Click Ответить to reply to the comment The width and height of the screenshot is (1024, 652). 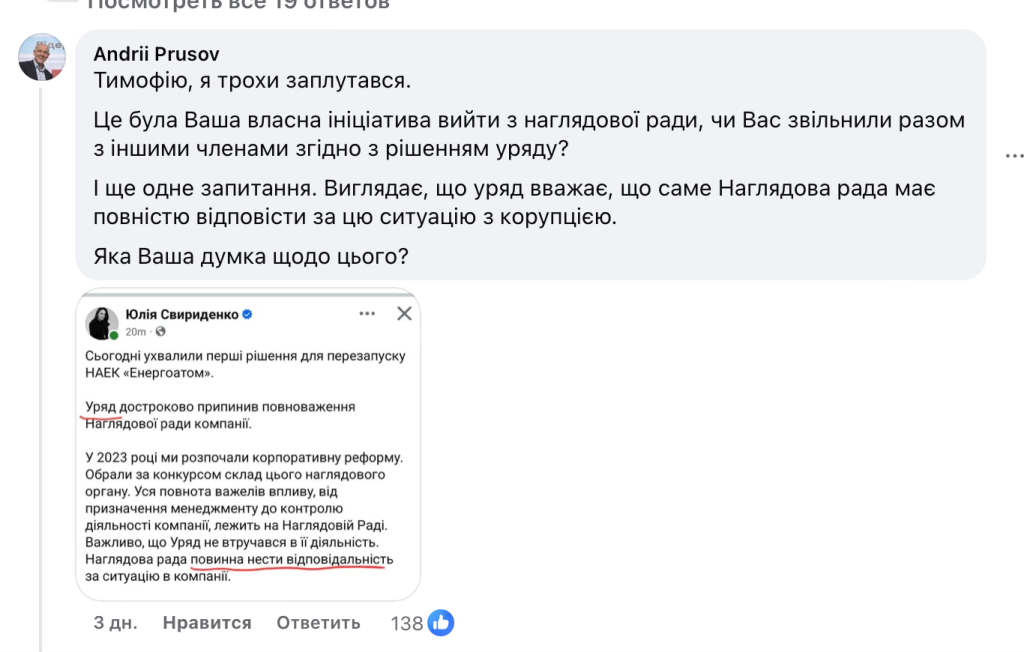pos(318,622)
